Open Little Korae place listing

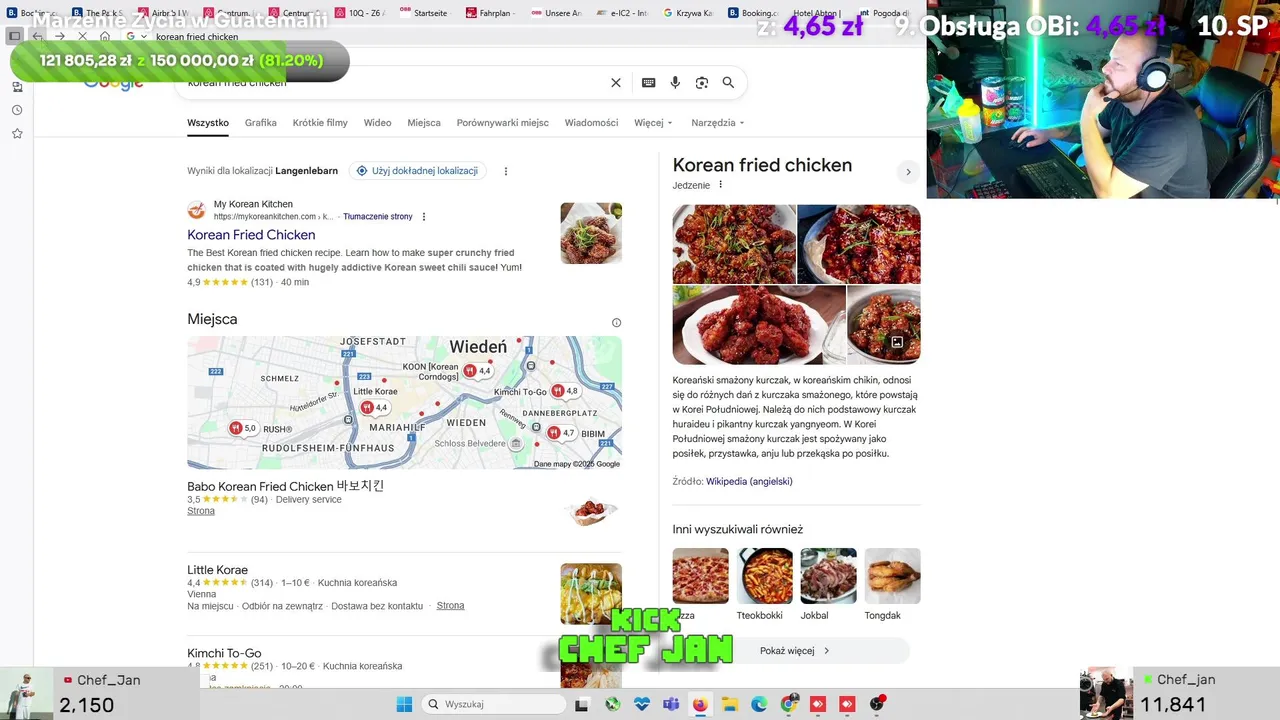[217, 570]
